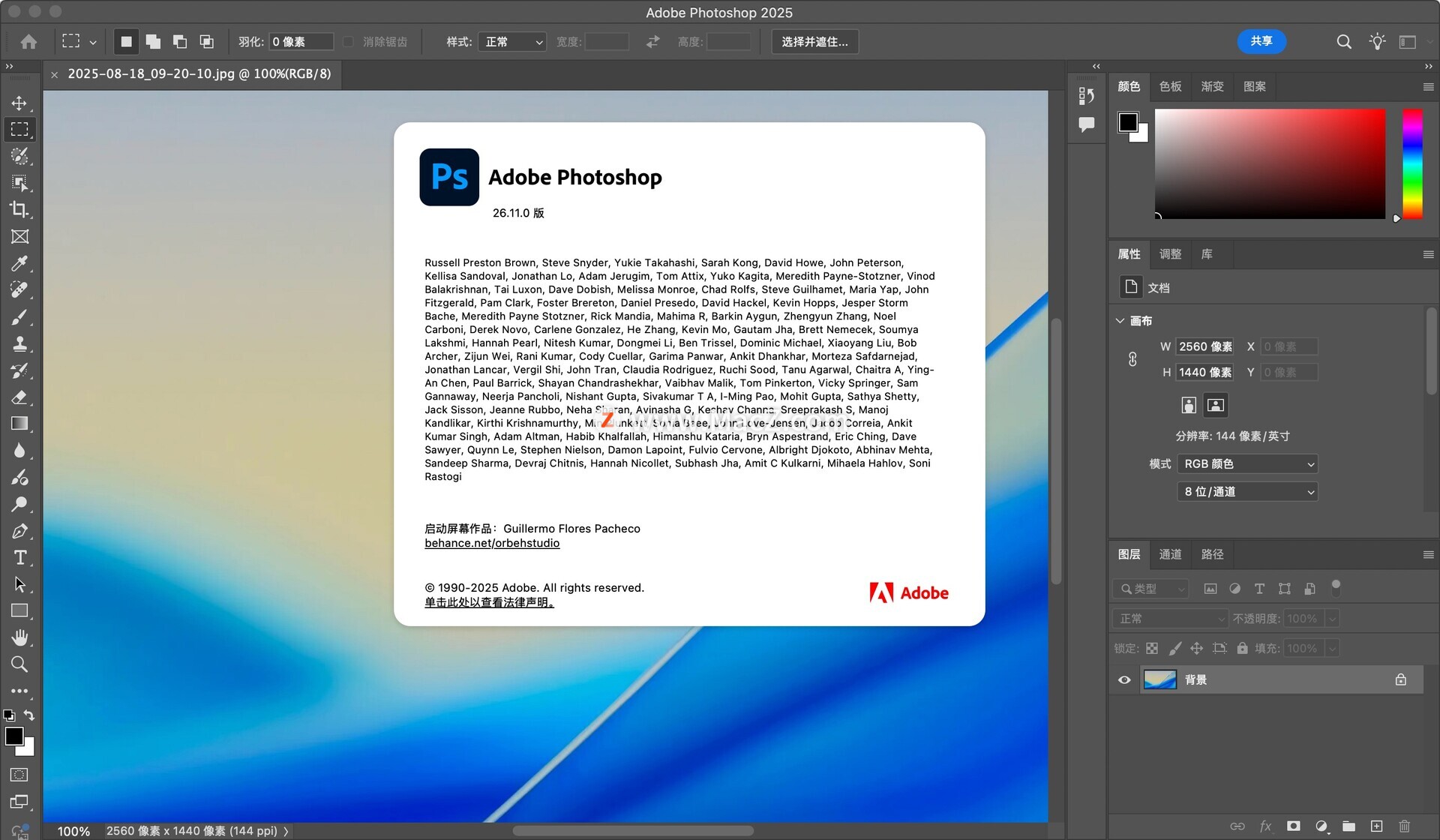Select the Brush tool

click(19, 317)
